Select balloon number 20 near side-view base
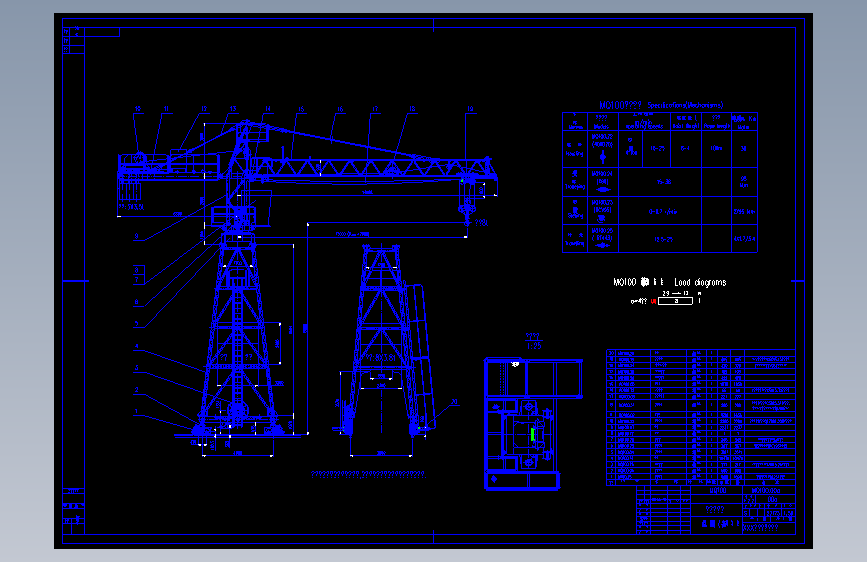This screenshot has height=562, width=867. [x=455, y=402]
